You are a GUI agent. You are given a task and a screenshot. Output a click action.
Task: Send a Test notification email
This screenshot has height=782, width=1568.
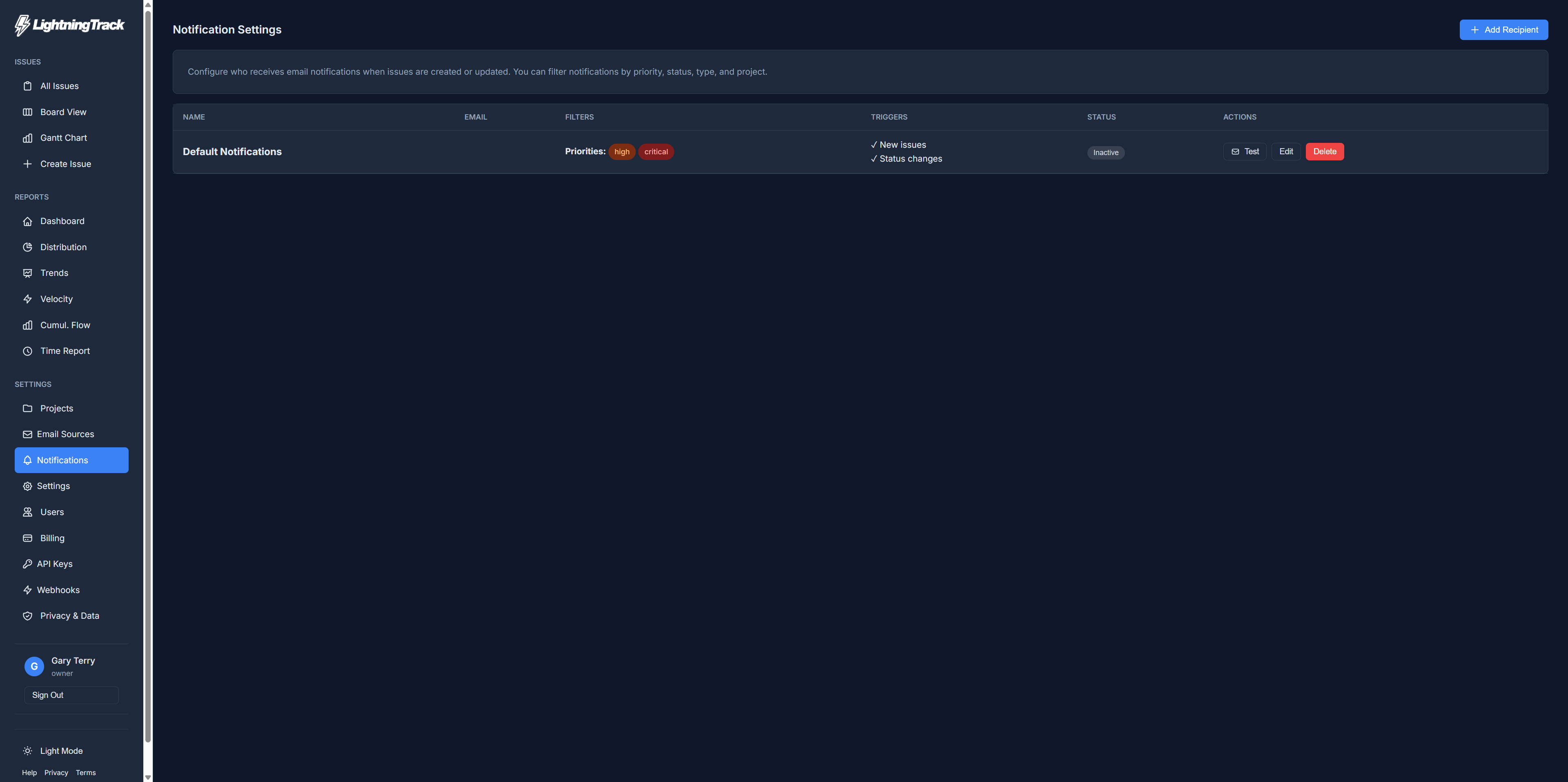pos(1244,151)
